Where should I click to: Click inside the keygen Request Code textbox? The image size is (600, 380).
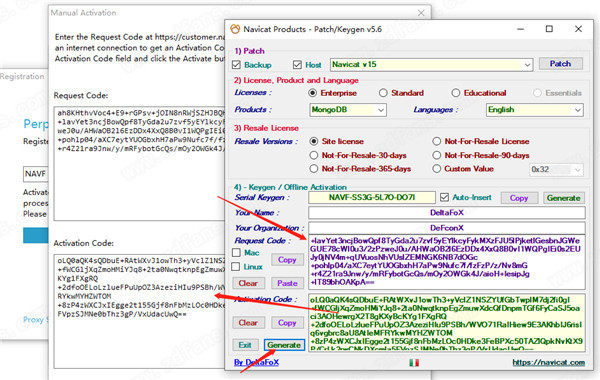tap(447, 262)
